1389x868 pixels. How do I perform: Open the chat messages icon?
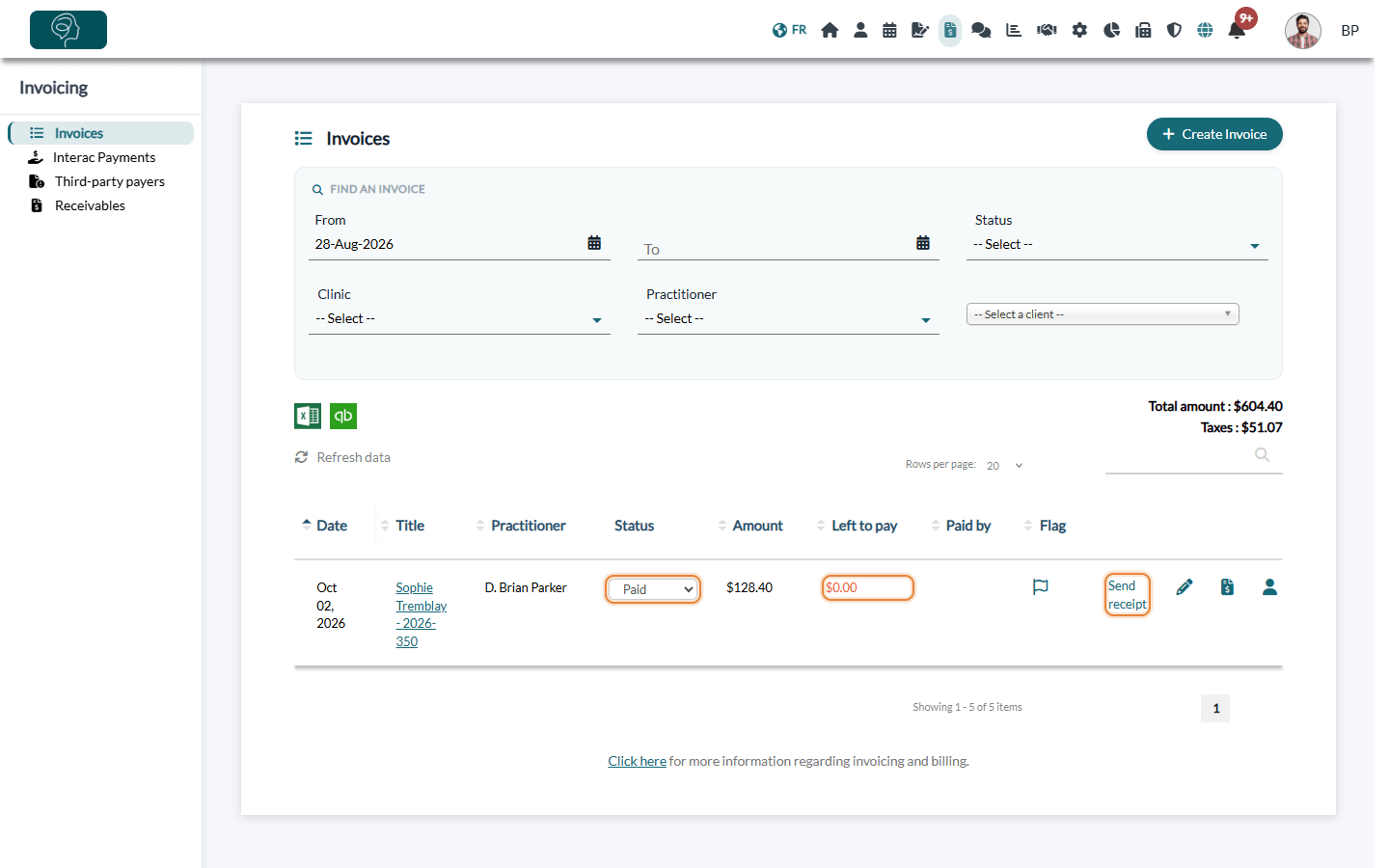click(x=981, y=30)
